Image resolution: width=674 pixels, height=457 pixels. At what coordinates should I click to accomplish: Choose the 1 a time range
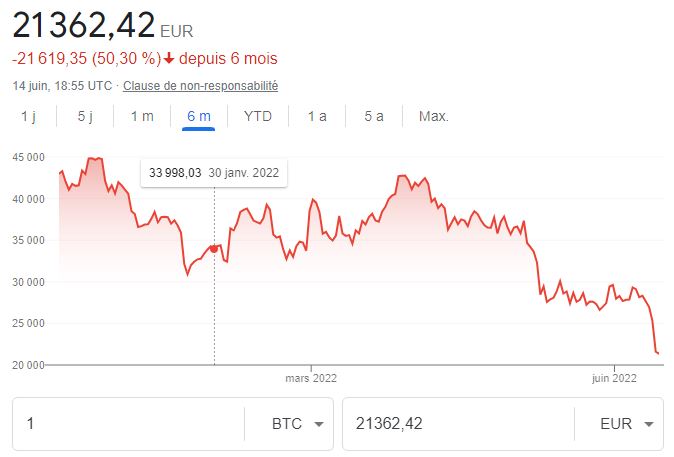[x=317, y=116]
